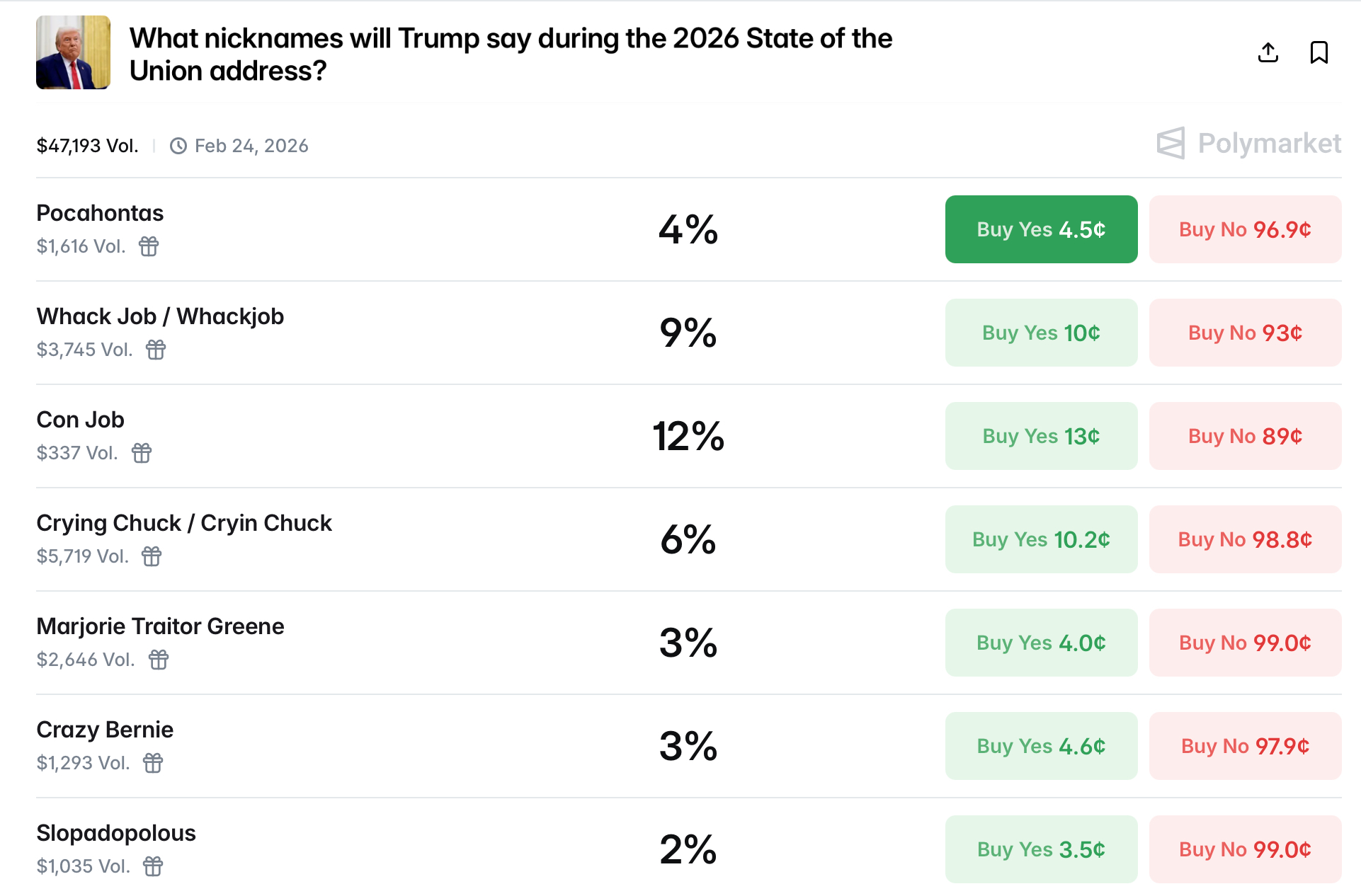Viewport: 1361px width, 896px height.
Task: Click Buy Yes 3.5¢ for Slopadopolous
Action: [1041, 849]
